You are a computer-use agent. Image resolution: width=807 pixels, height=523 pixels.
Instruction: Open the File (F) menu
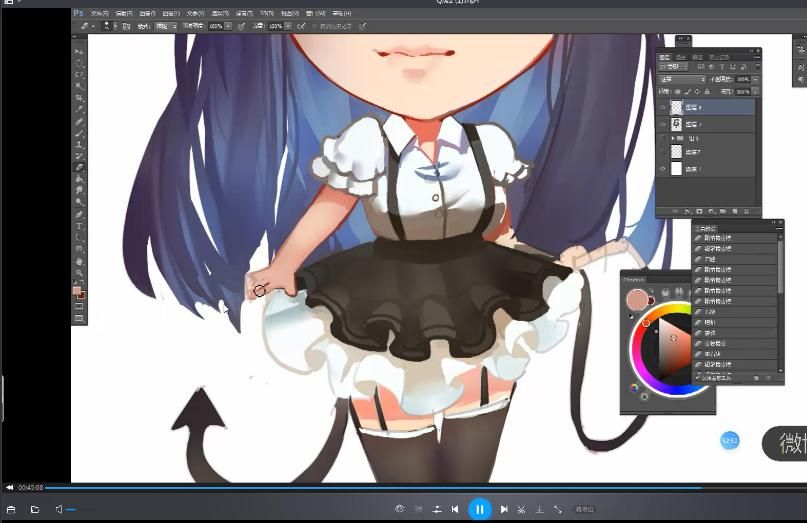tap(100, 13)
